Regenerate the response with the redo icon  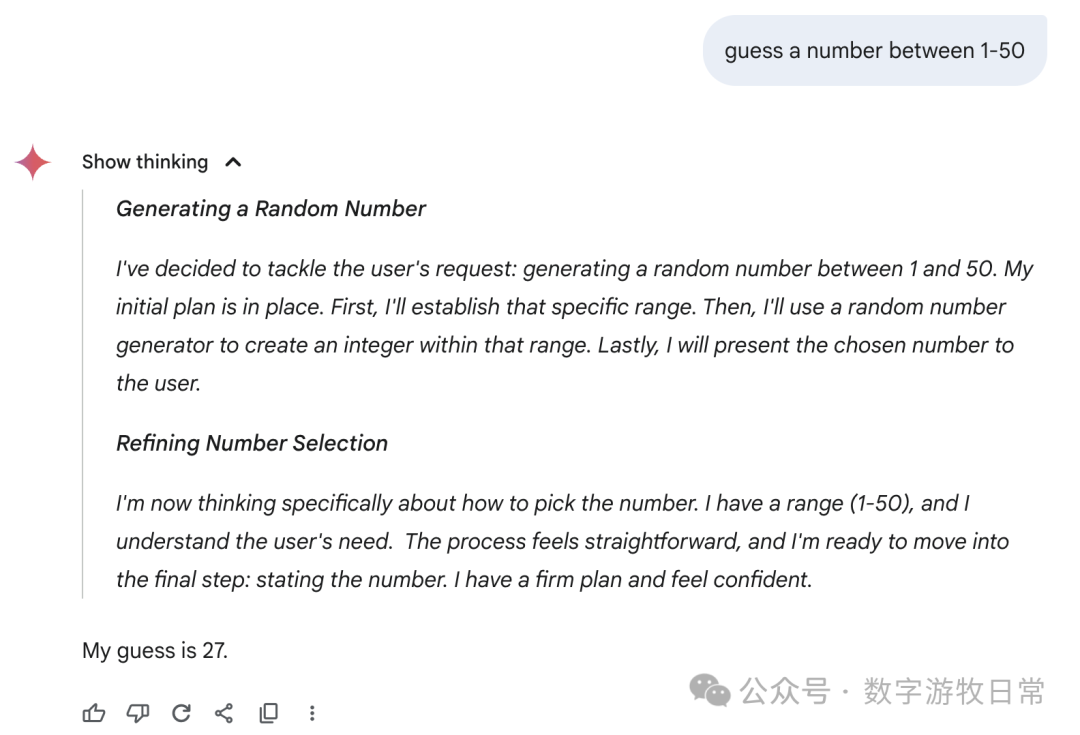tap(181, 713)
